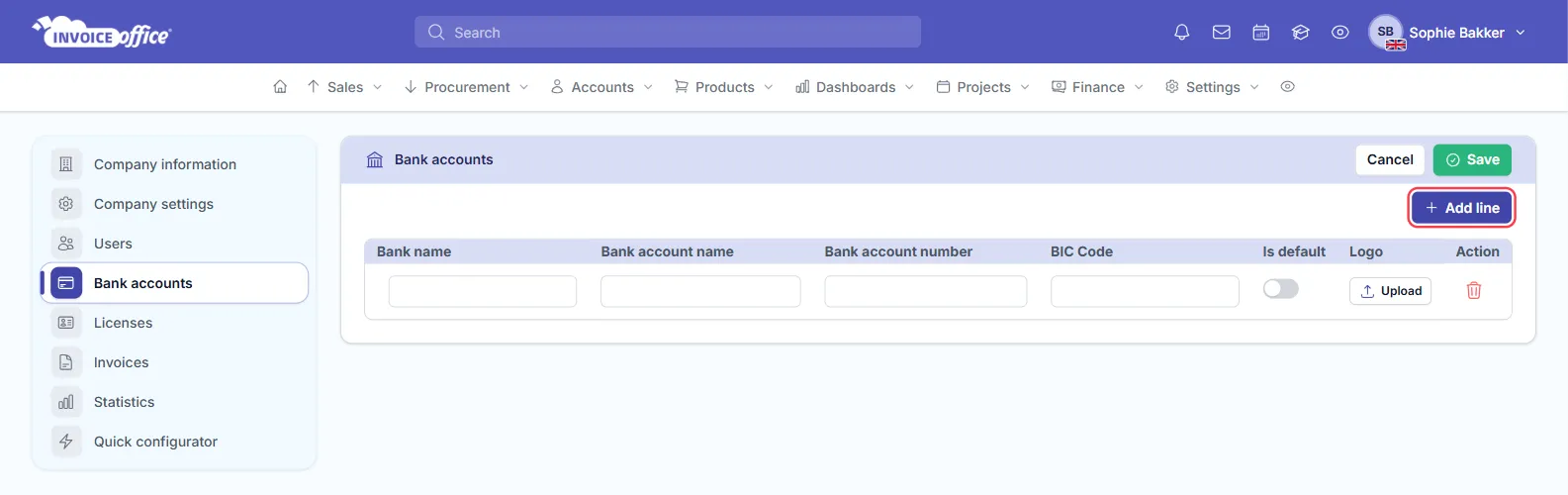Click the BIC Code input field
Screen dimensions: 1568x495
[x=1145, y=291]
